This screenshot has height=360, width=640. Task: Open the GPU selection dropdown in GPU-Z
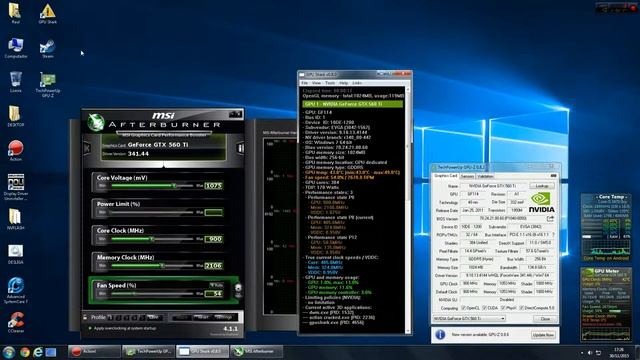tap(469, 318)
